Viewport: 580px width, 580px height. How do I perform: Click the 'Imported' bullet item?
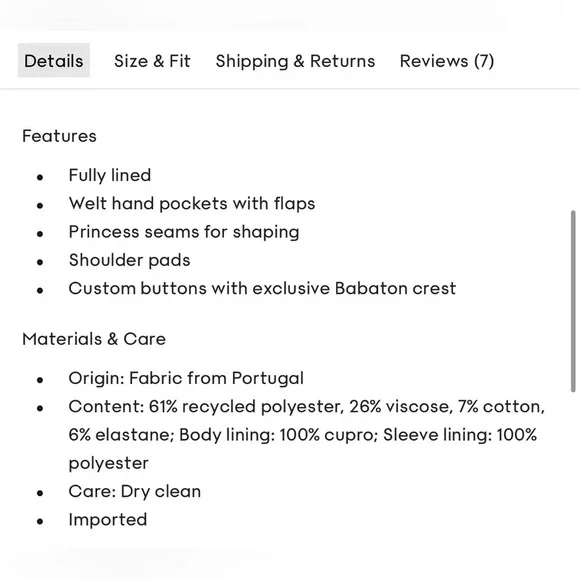point(108,520)
